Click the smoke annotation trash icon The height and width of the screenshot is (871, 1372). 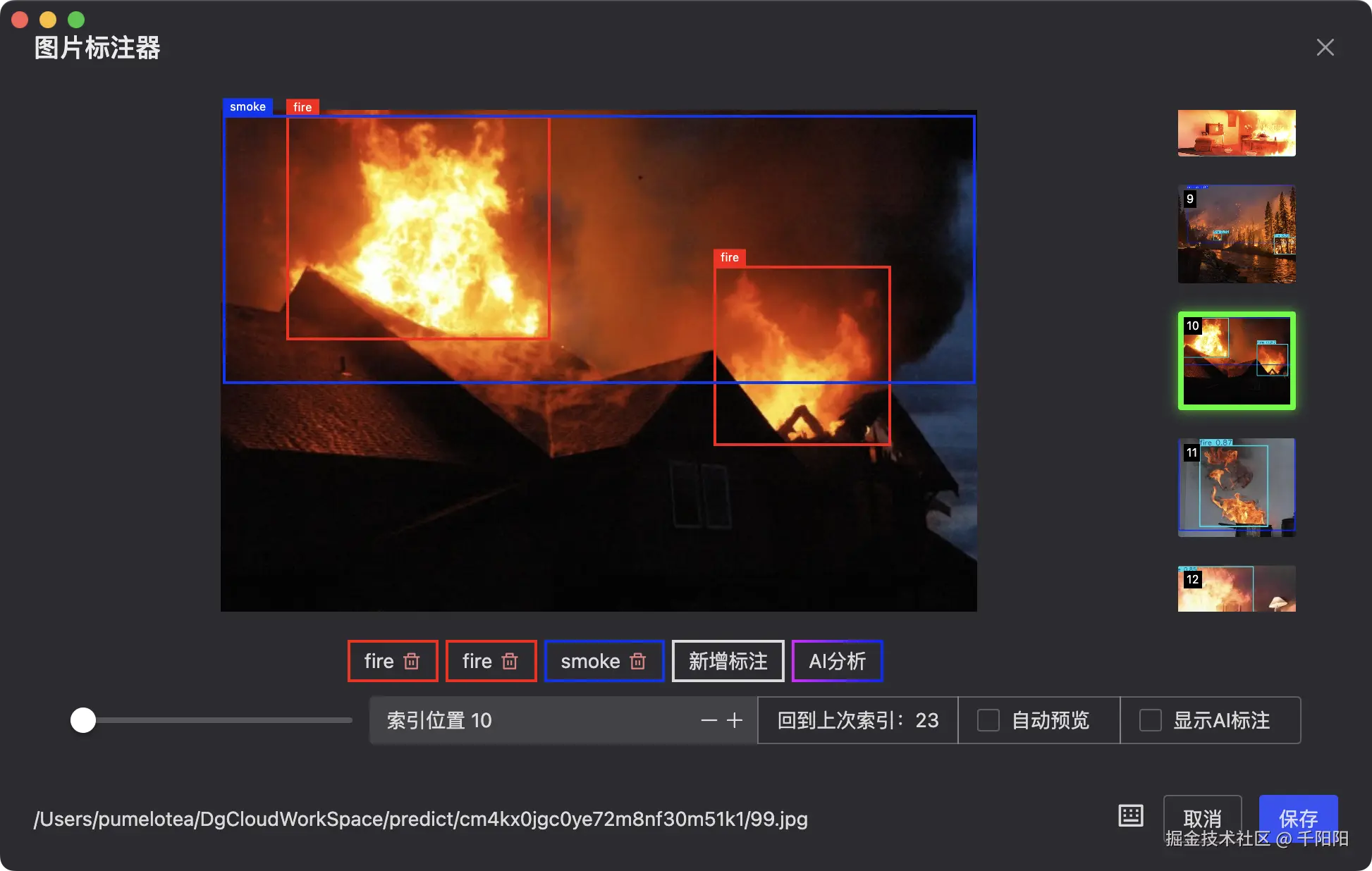[x=638, y=661]
